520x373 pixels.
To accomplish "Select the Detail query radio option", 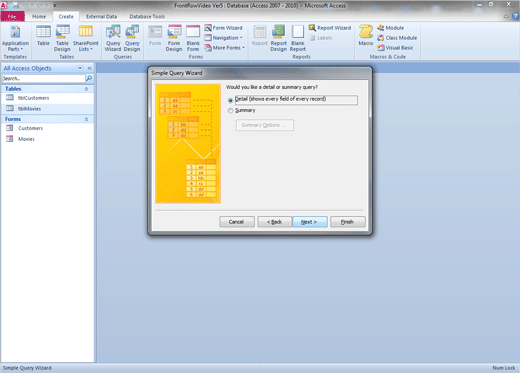I will pyautogui.click(x=230, y=100).
